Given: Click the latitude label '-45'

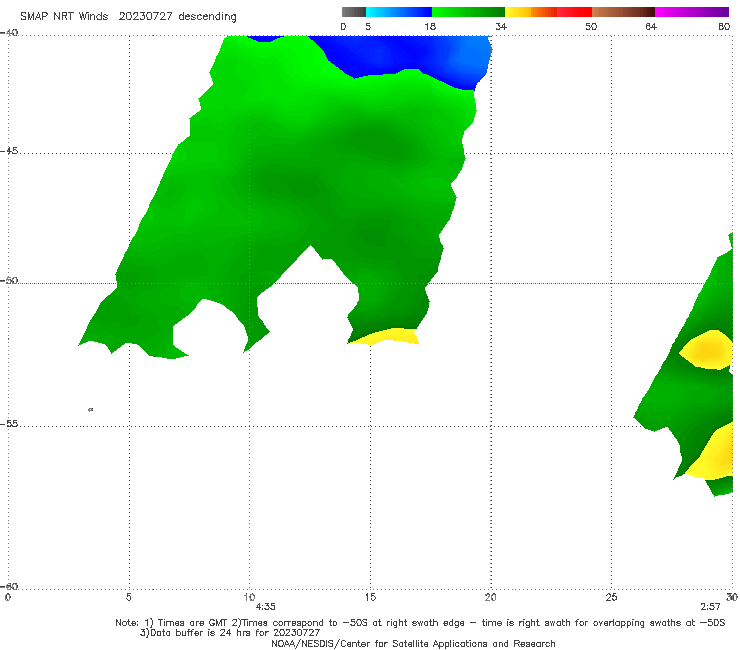Looking at the screenshot, I should point(9,151).
